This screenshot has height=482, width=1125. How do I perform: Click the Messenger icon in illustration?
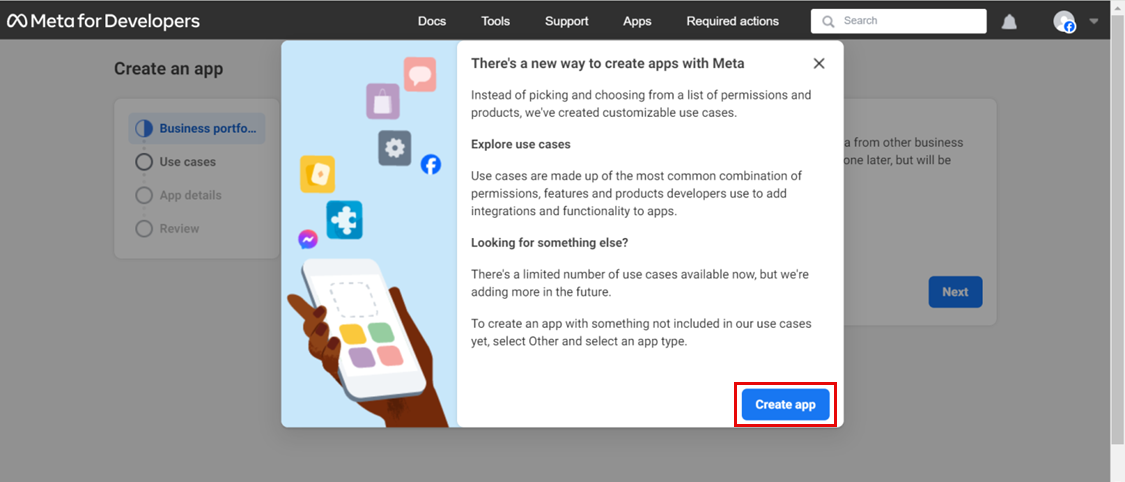[308, 239]
